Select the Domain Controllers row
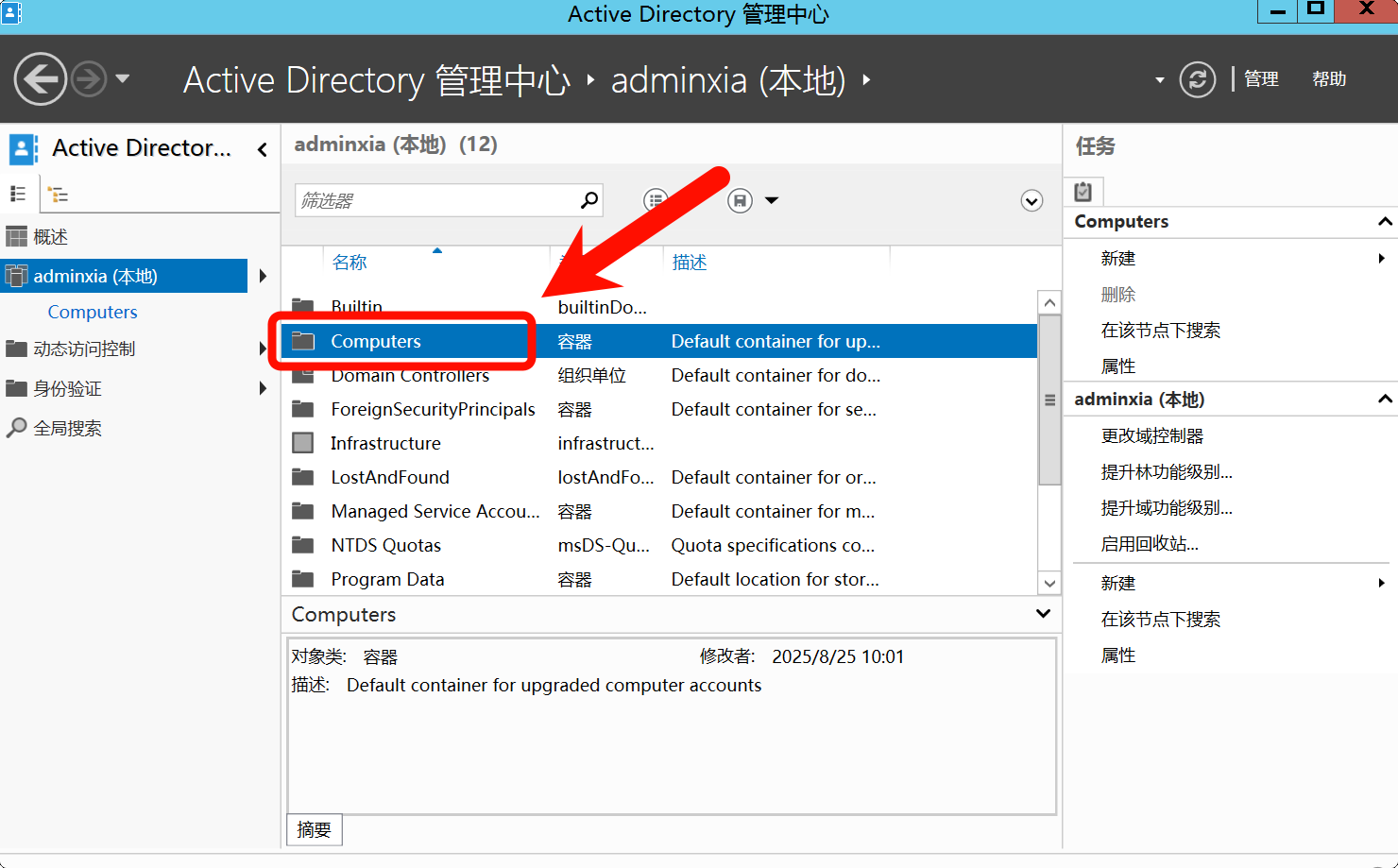This screenshot has height=868, width=1398. (x=410, y=376)
